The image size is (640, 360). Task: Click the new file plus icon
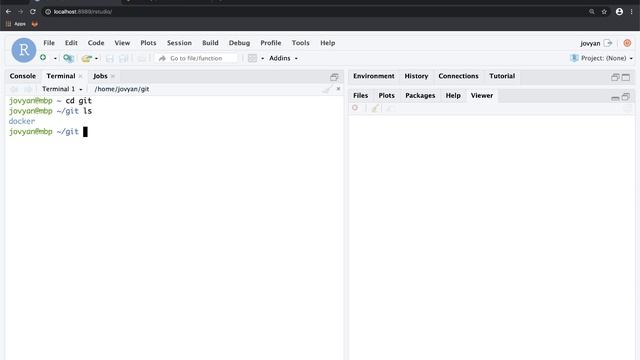[x=43, y=58]
